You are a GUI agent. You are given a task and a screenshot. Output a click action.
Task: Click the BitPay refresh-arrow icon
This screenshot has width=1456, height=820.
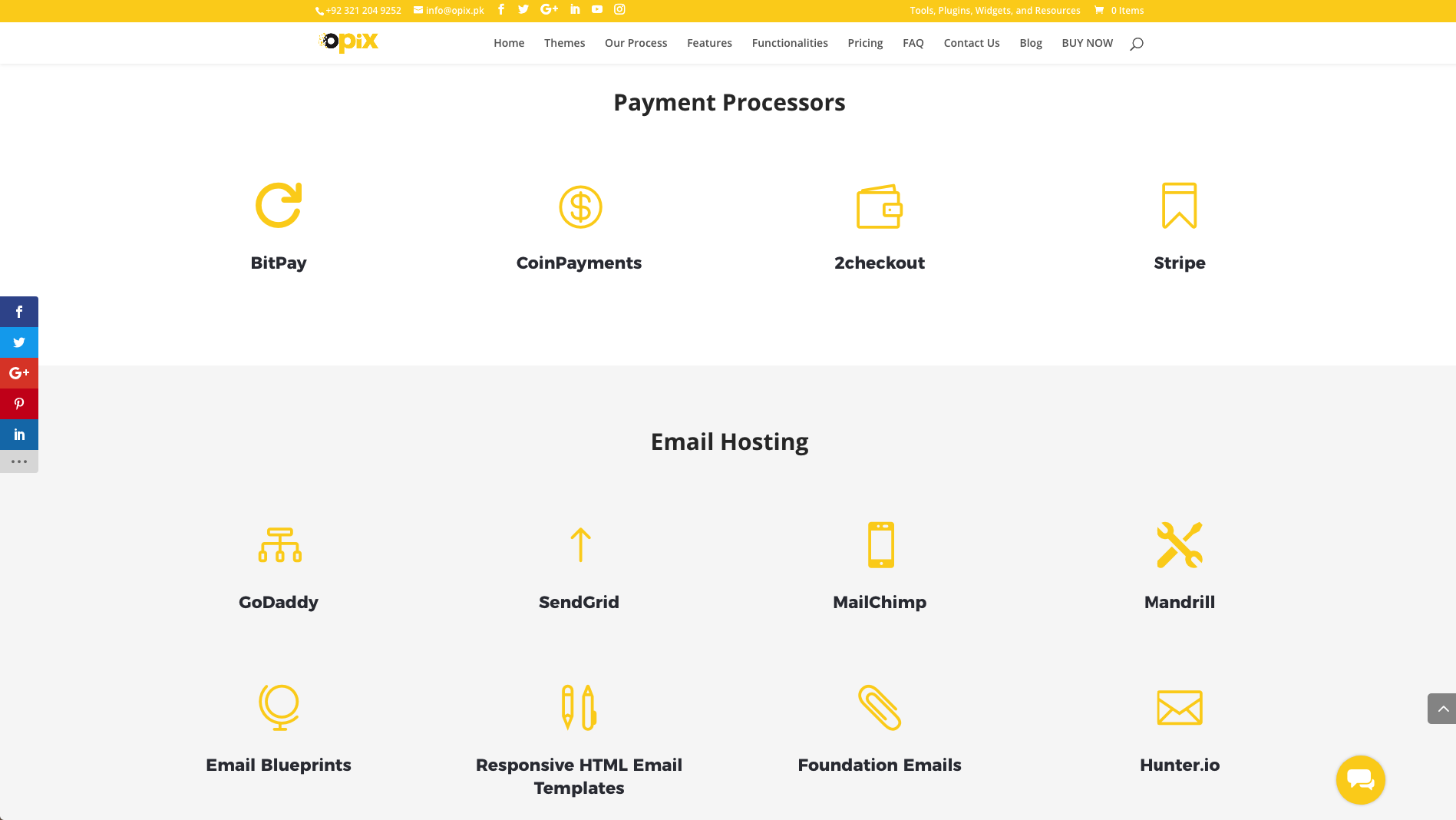[279, 205]
